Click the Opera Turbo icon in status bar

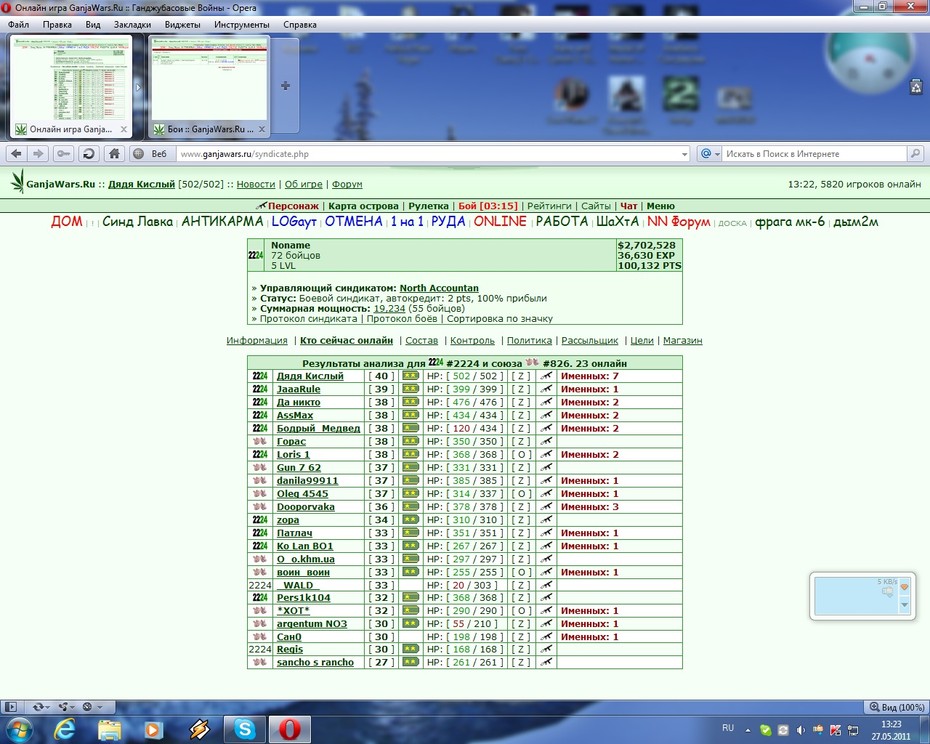pyautogui.click(x=87, y=707)
